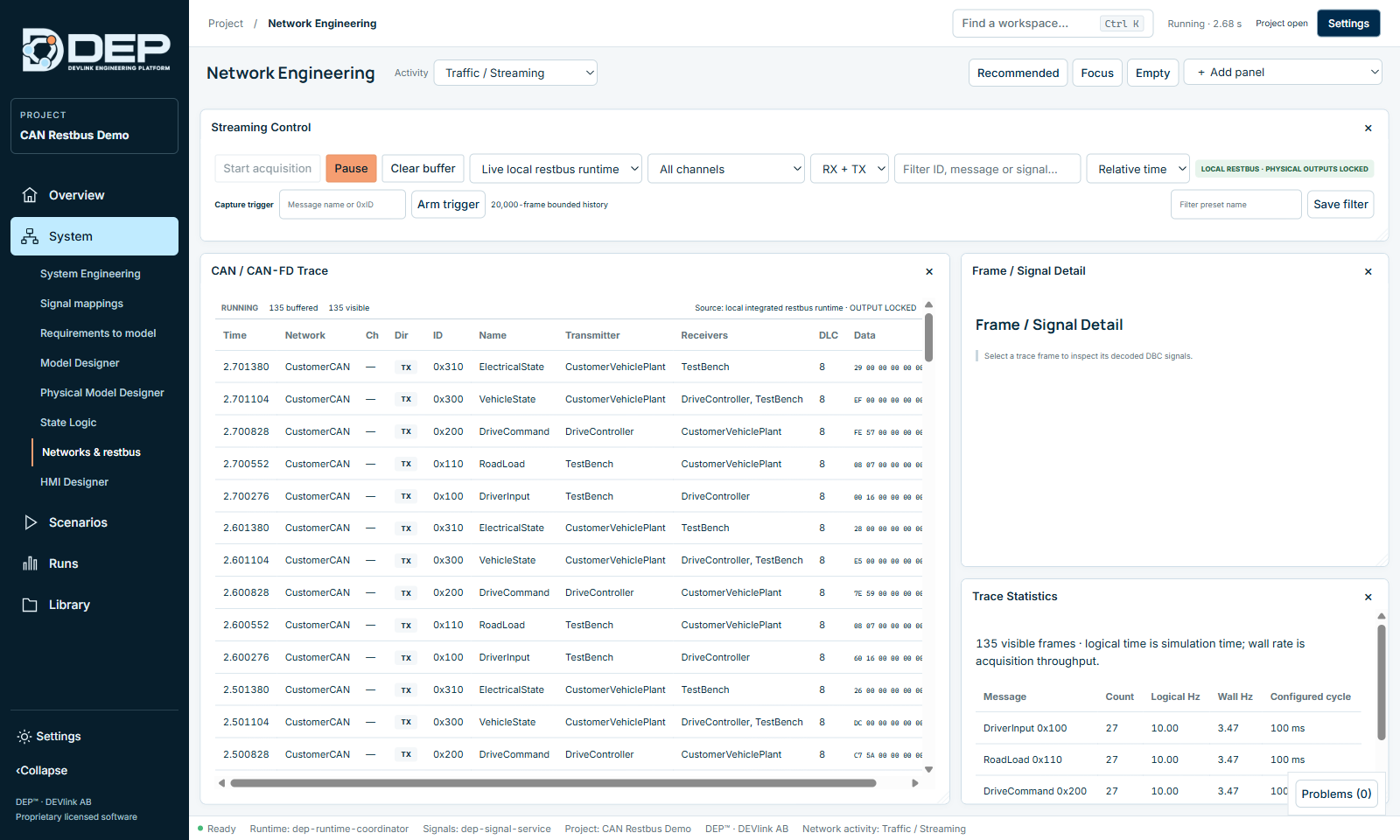Screen dimensions: 1400x840
Task: Focus the Find a workspace search field
Action: pyautogui.click(x=1053, y=24)
